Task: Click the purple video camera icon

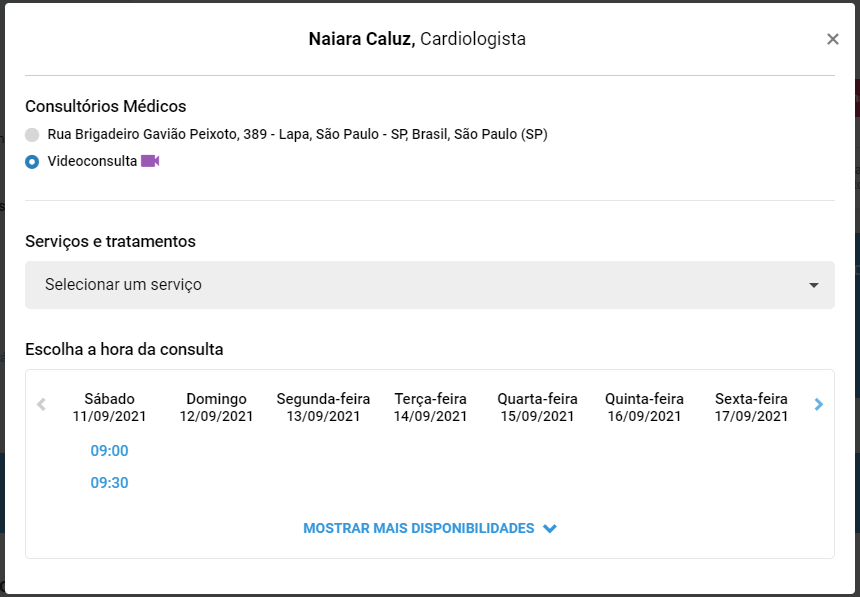Action: click(150, 161)
